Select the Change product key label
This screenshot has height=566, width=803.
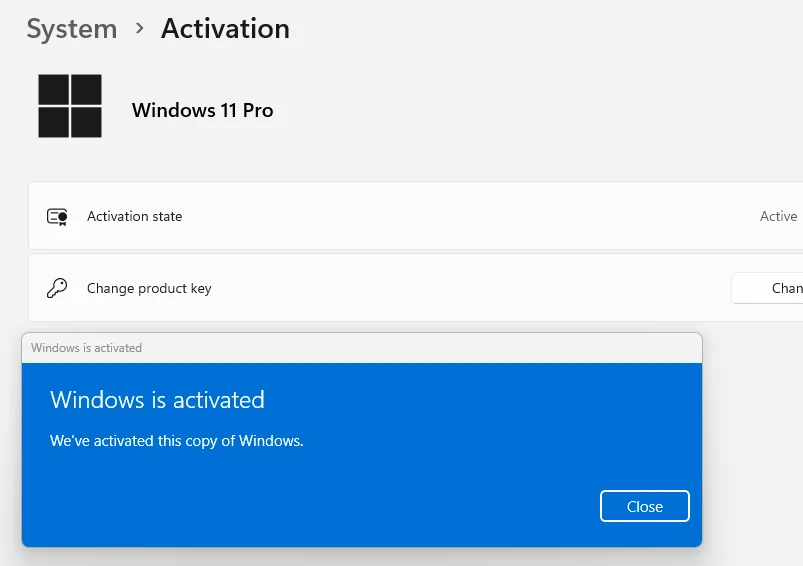tap(149, 288)
